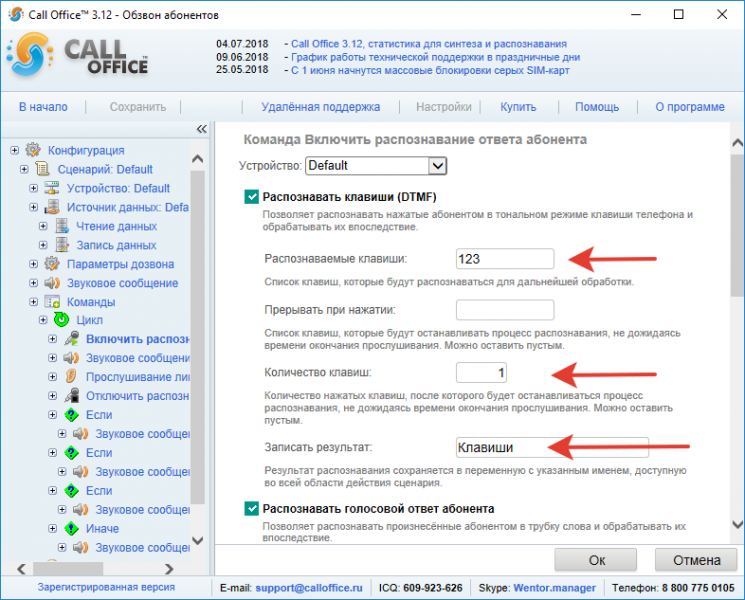Click Купить in the toolbar
Viewport: 745px width, 600px height.
(x=518, y=107)
